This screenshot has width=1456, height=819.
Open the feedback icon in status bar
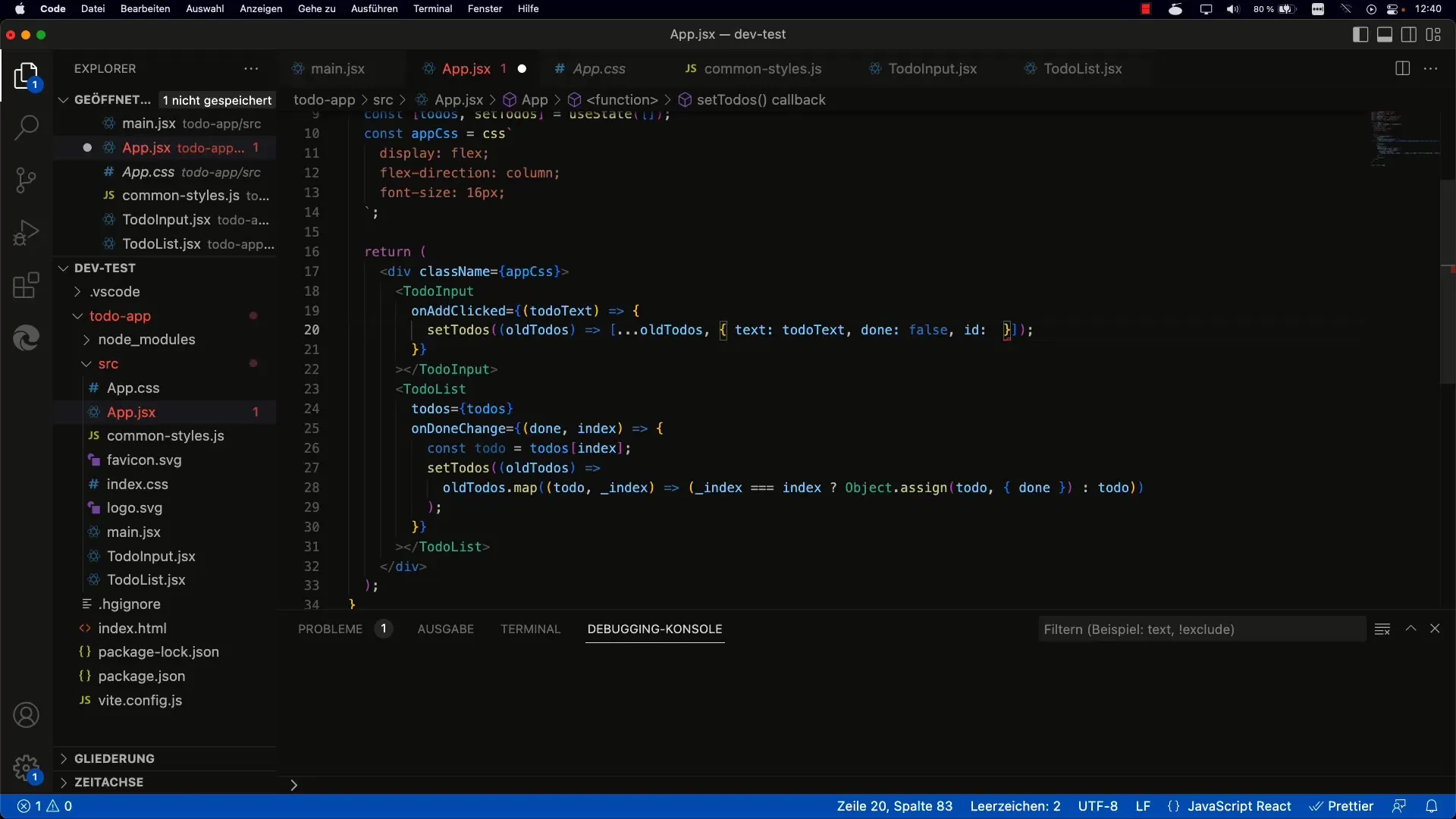pos(1399,806)
